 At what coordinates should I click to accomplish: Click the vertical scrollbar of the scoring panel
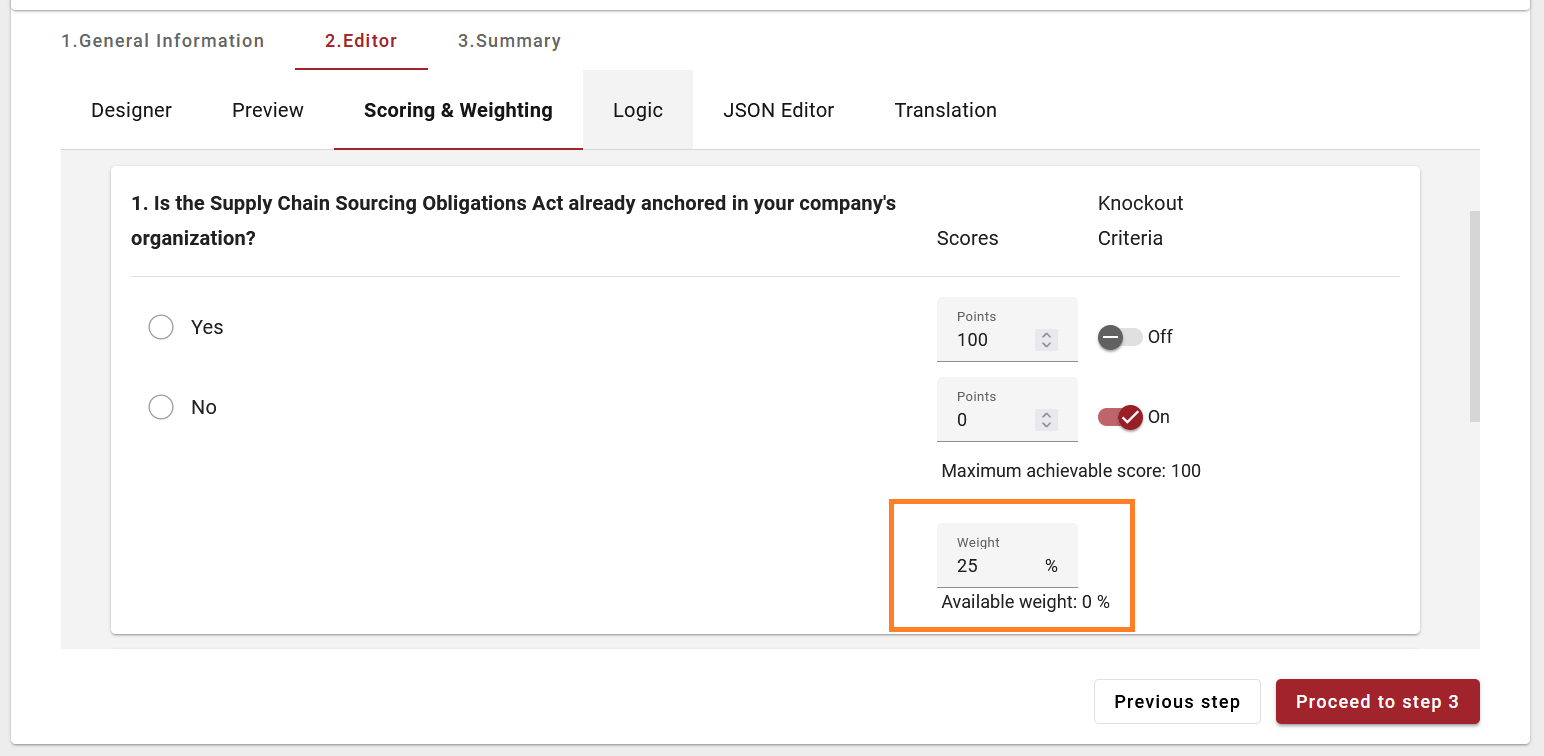(x=1474, y=316)
